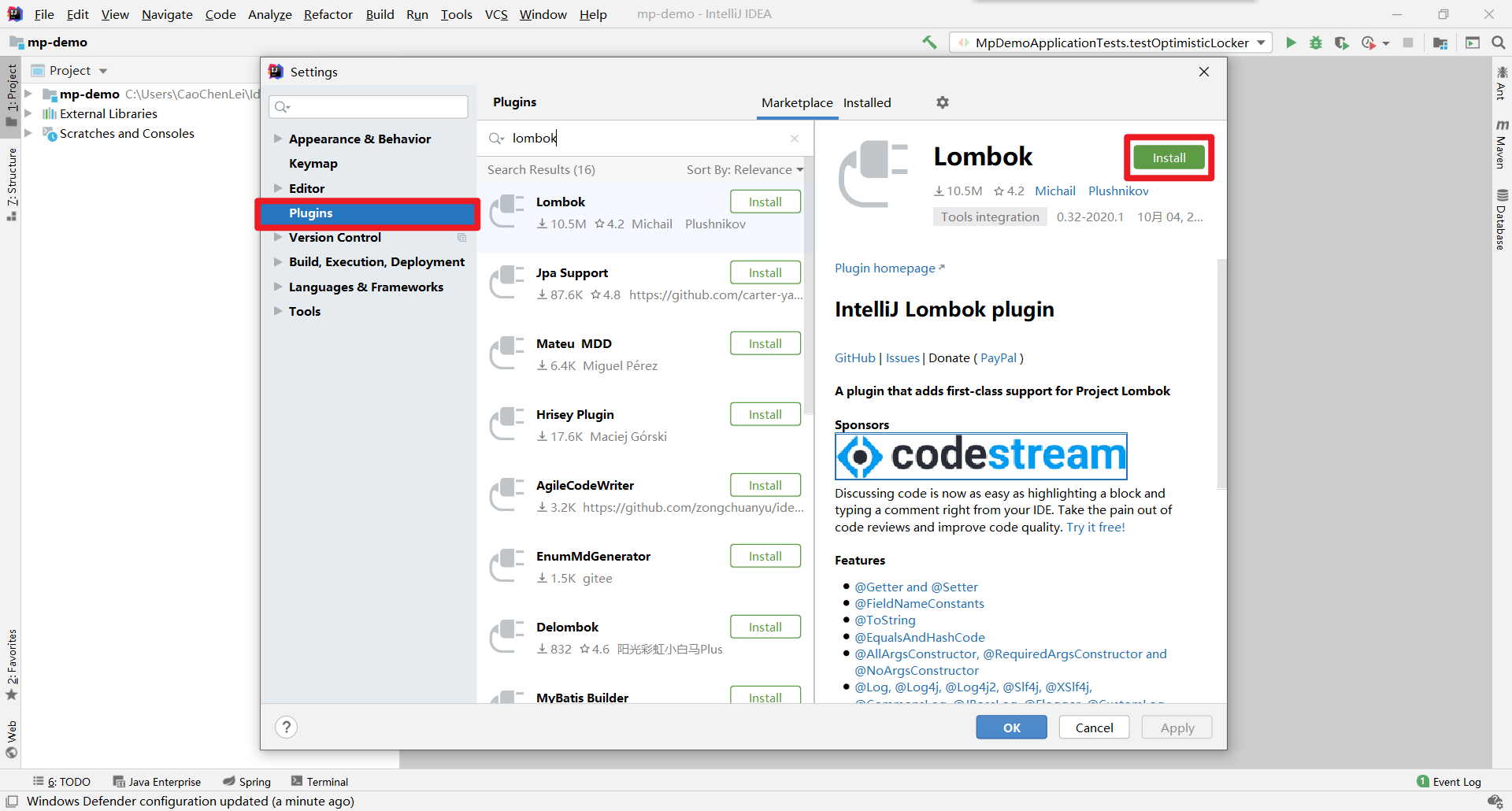The width and height of the screenshot is (1512, 811).
Task: Expand Languages & Frameworks settings
Action: [x=277, y=287]
